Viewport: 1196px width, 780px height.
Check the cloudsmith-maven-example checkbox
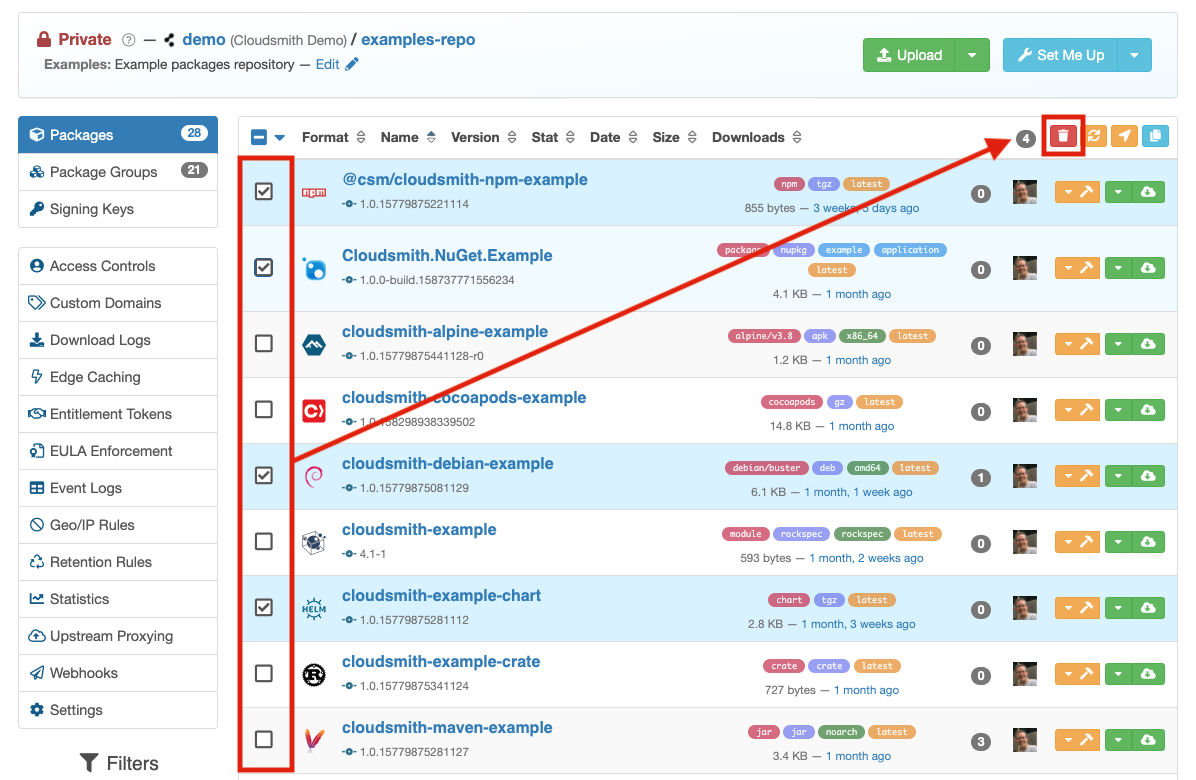point(264,740)
